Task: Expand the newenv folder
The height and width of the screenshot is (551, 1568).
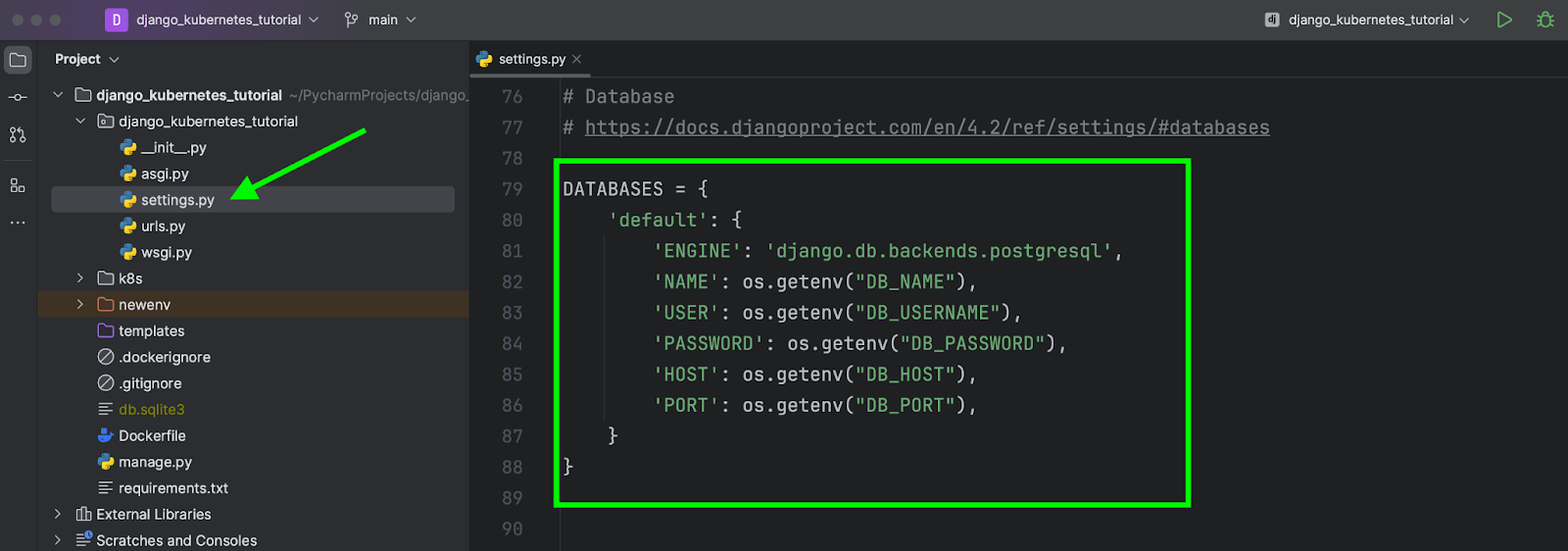Action: (80, 305)
